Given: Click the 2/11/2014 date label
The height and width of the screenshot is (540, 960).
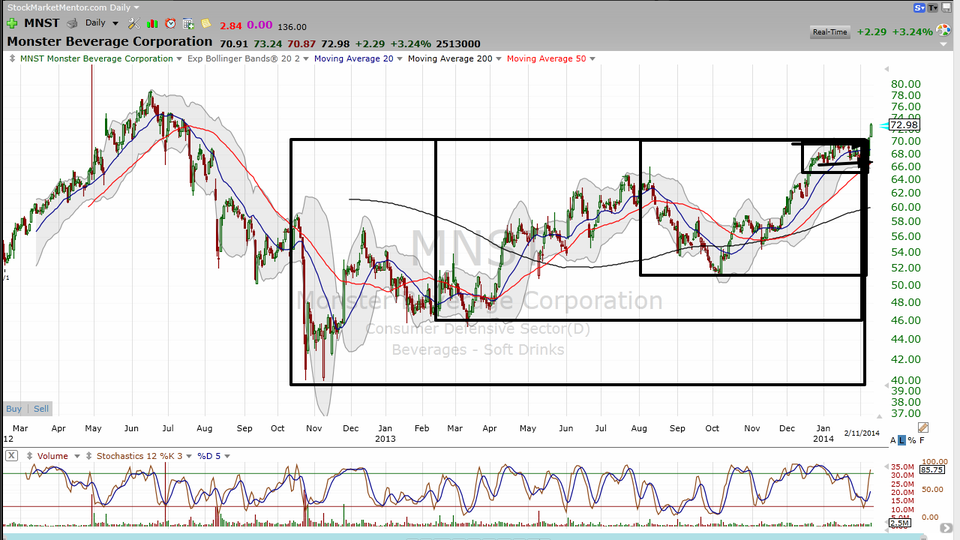Looking at the screenshot, I should 861,433.
